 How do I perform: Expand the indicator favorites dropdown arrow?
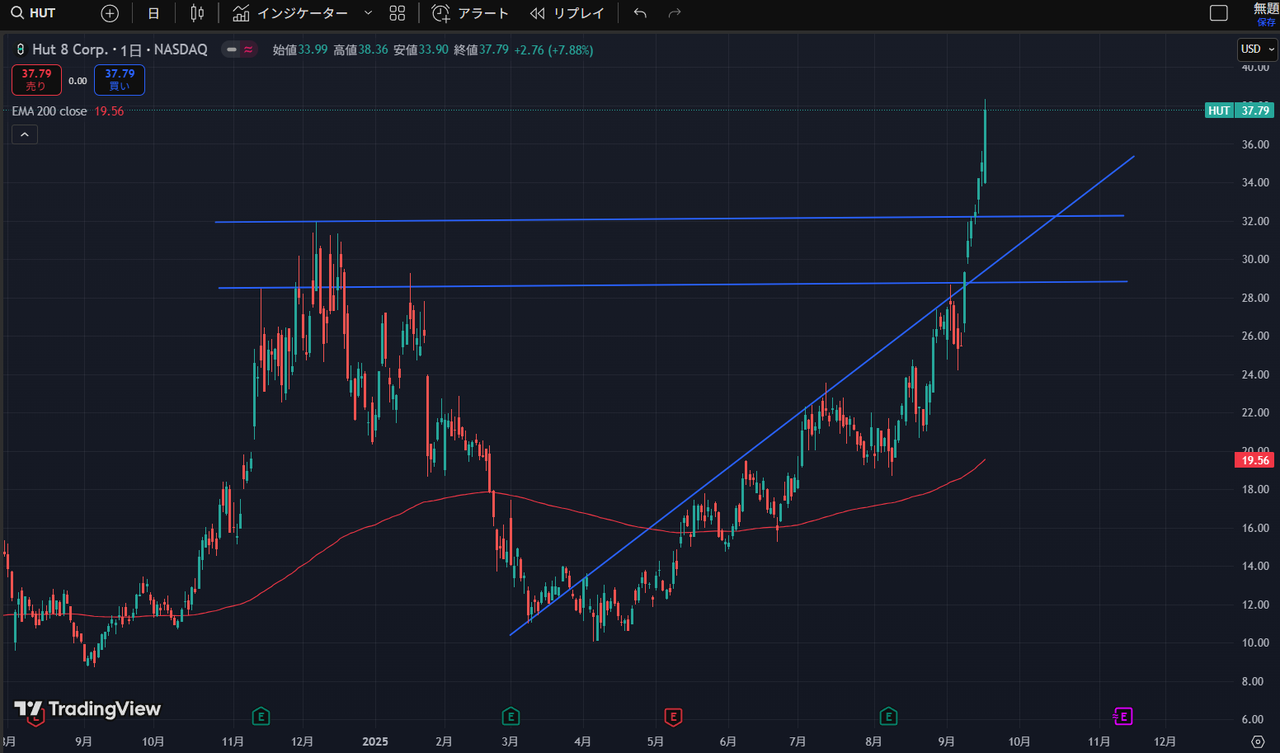[x=368, y=13]
